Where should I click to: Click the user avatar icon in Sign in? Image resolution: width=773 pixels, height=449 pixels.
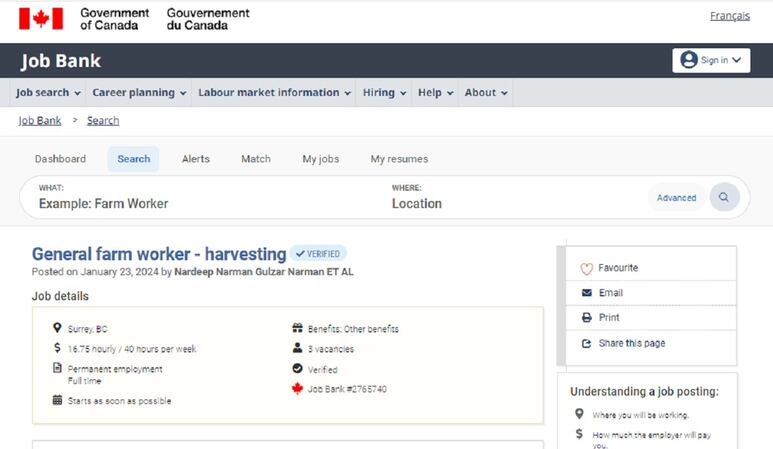(689, 60)
